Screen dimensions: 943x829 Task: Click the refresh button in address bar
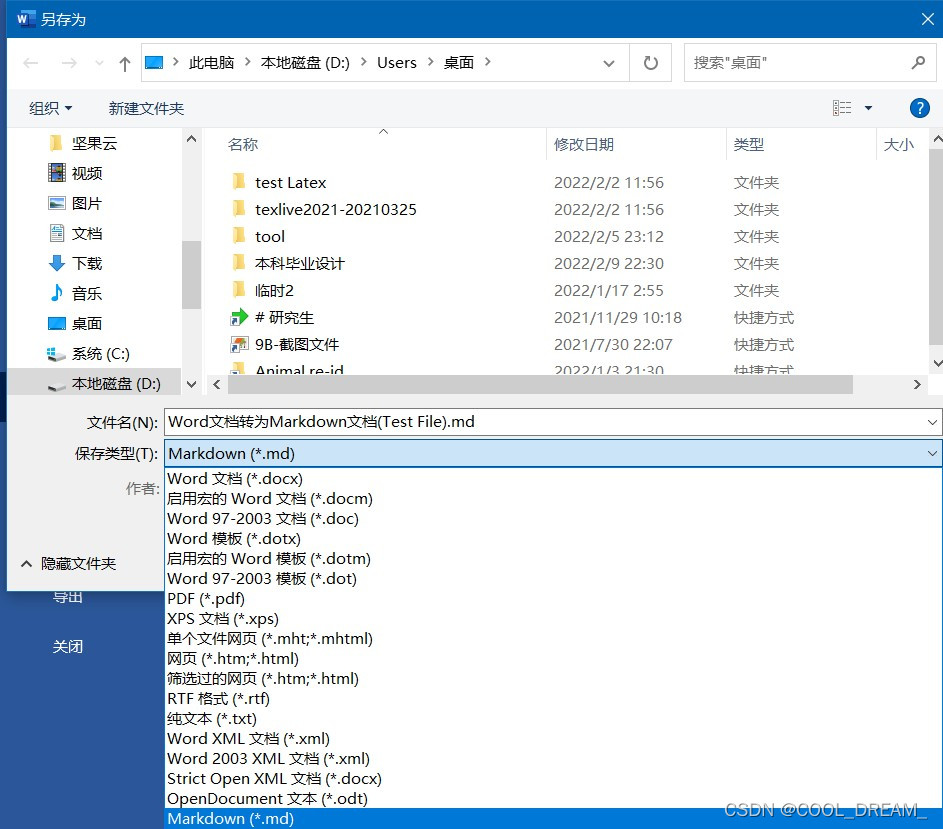pyautogui.click(x=651, y=63)
